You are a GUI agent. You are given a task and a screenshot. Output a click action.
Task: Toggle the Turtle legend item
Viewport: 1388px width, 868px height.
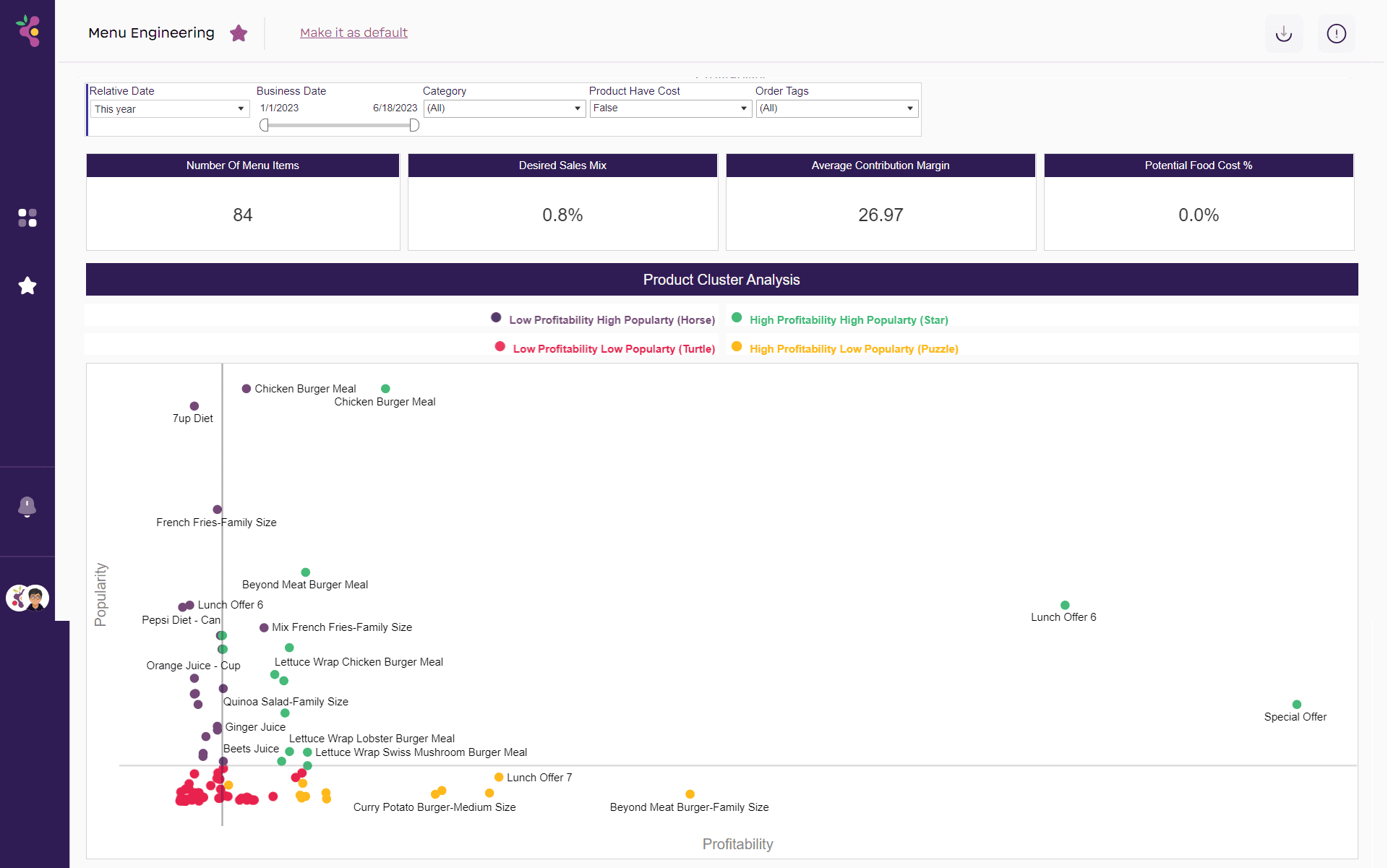pyautogui.click(x=605, y=348)
